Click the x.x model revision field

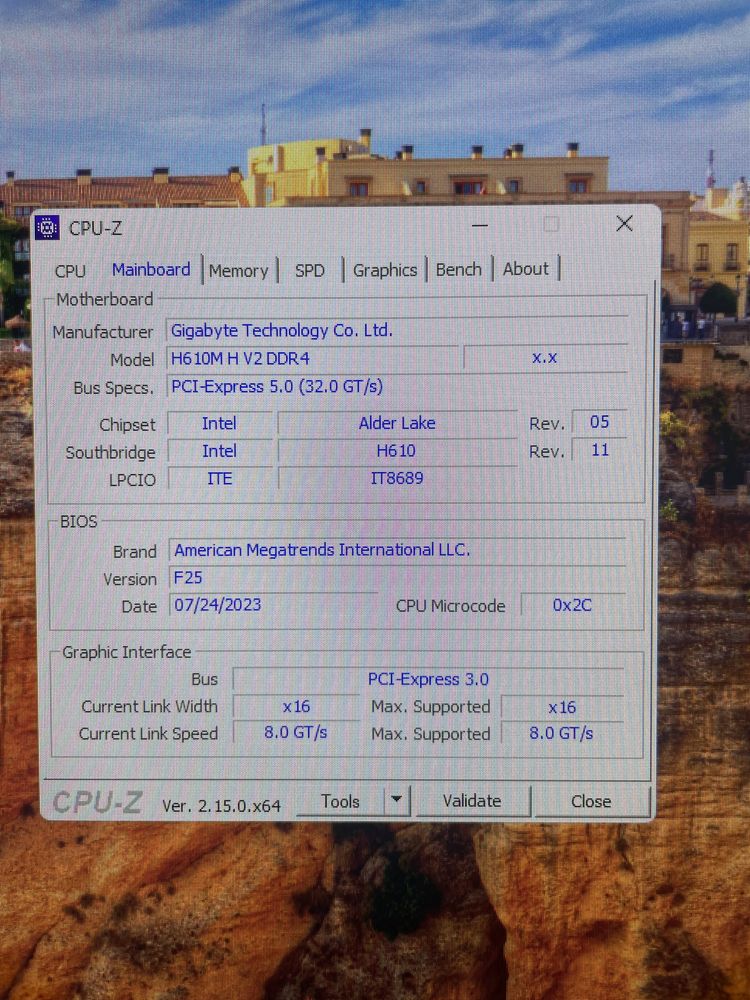[545, 358]
